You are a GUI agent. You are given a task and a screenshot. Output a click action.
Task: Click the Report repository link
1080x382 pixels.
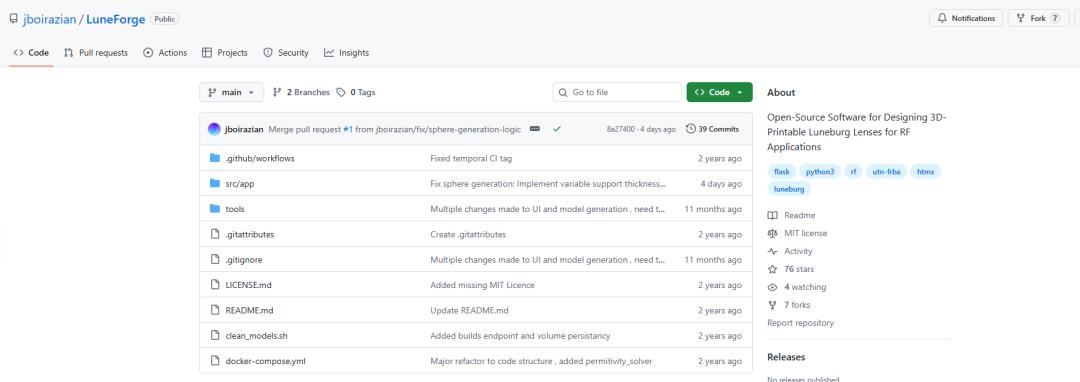pos(800,323)
